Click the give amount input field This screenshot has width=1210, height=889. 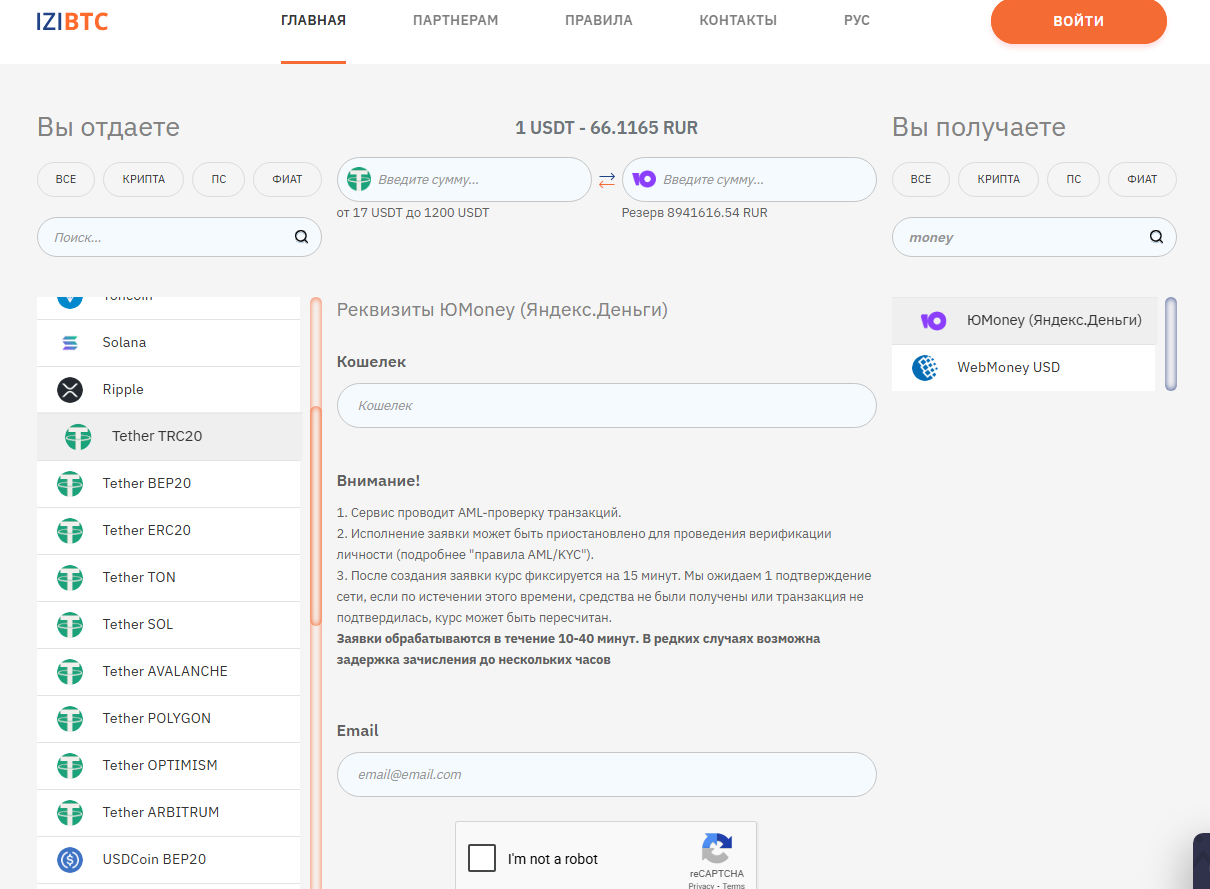[464, 180]
